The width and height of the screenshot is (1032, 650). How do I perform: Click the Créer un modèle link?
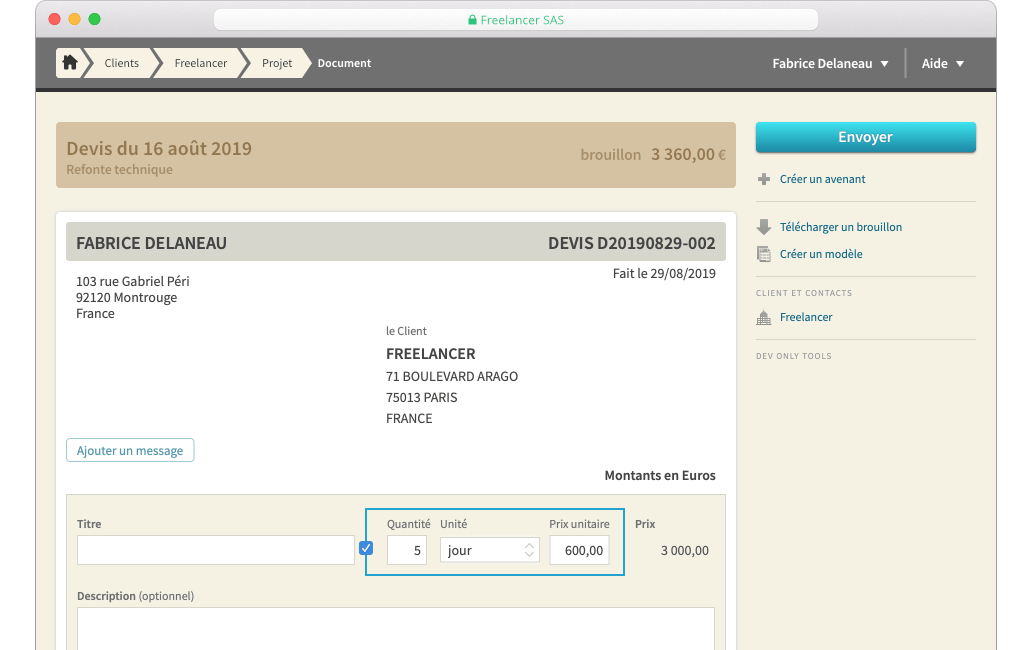pyautogui.click(x=821, y=254)
